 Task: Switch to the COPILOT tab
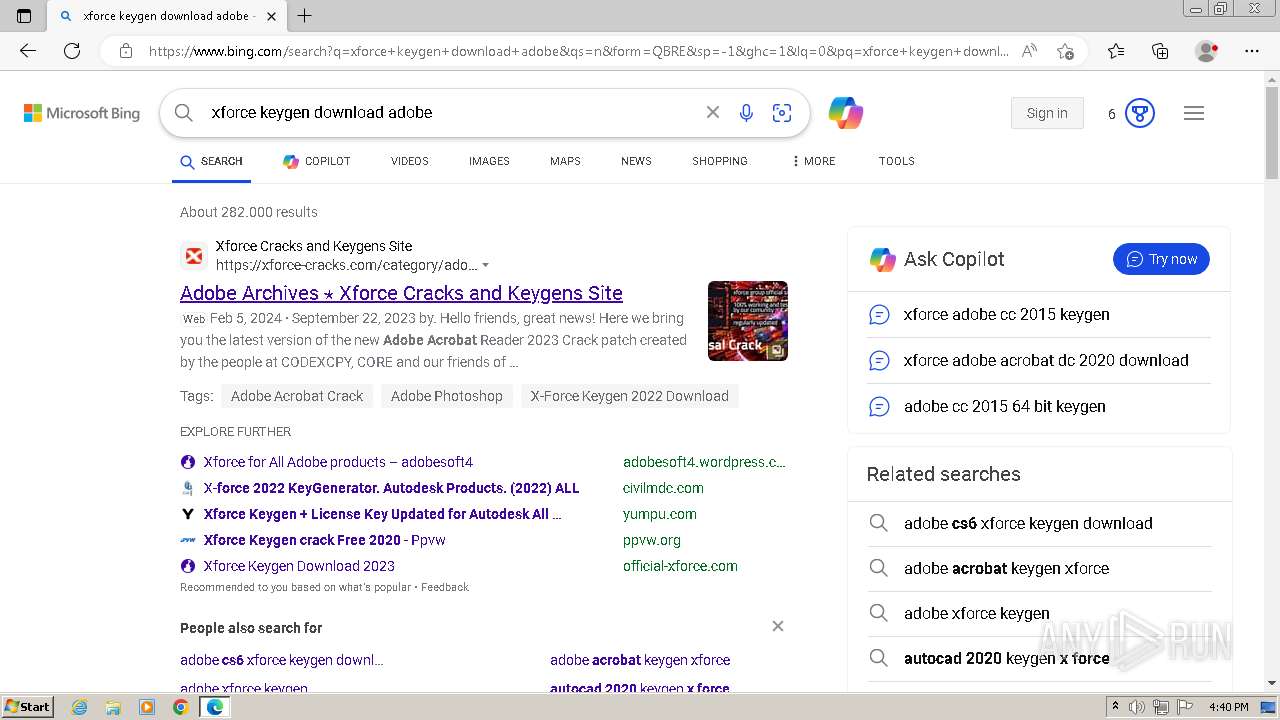(317, 161)
